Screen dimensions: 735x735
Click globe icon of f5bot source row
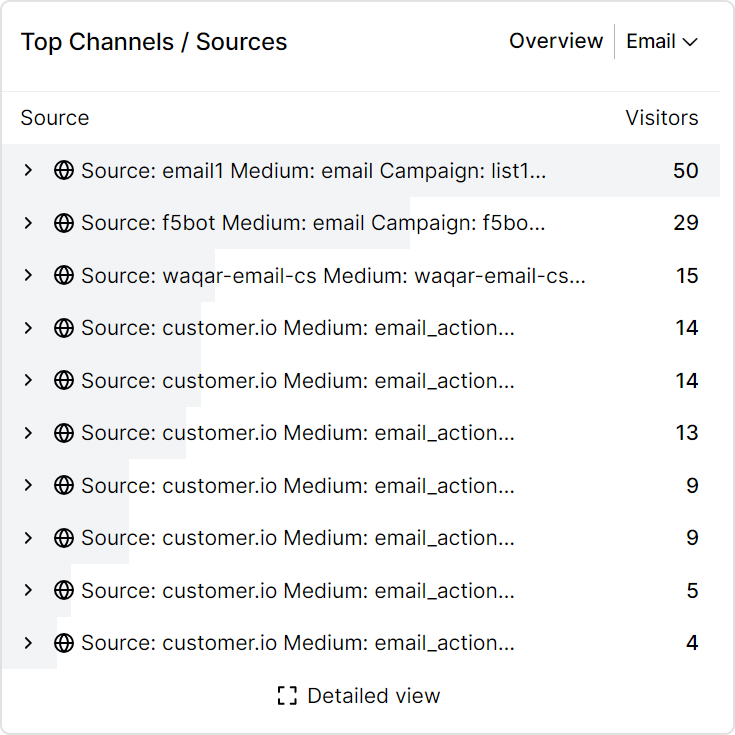click(64, 223)
